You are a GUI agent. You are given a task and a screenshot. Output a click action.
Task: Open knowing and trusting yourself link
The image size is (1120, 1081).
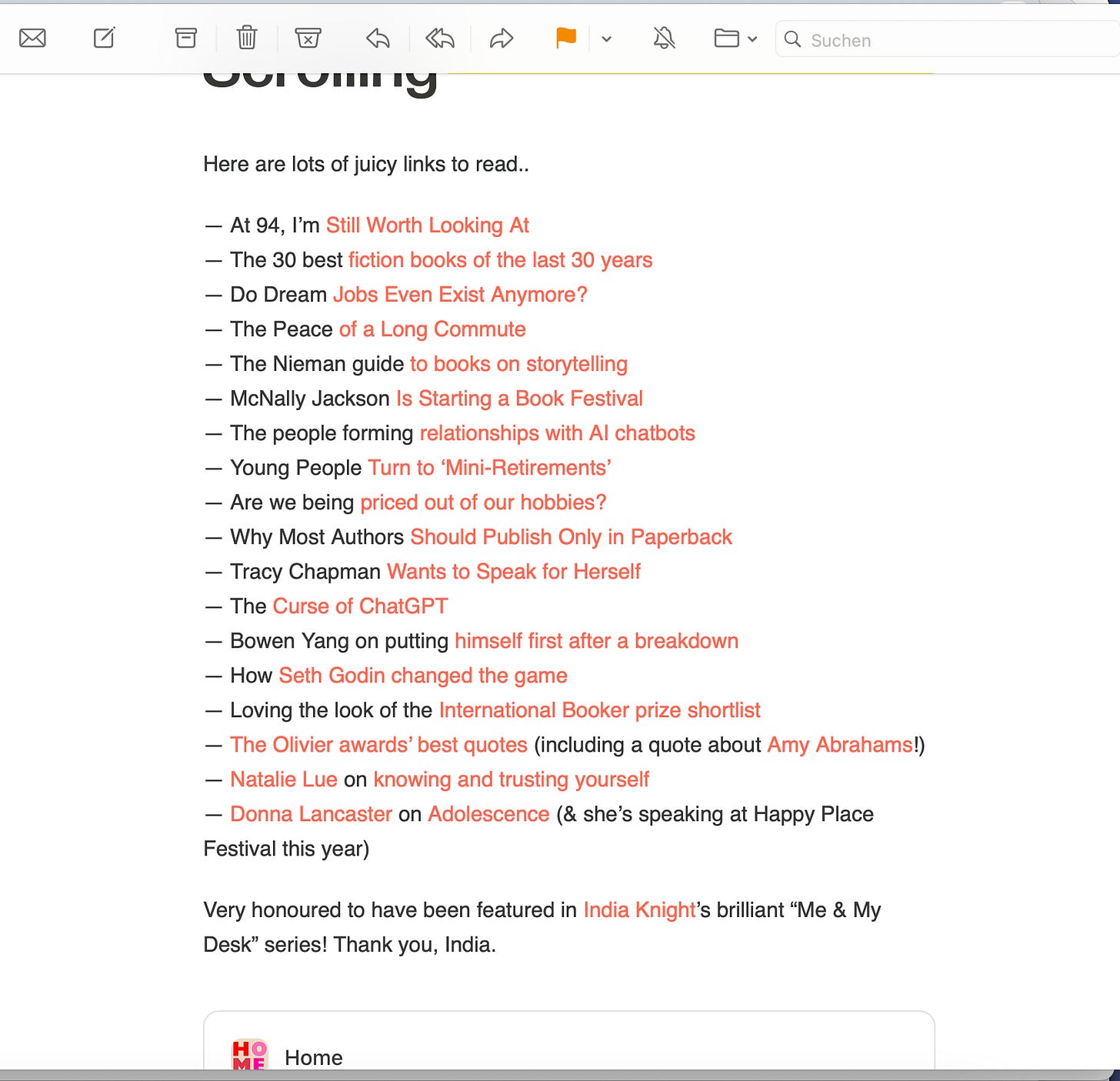point(511,779)
